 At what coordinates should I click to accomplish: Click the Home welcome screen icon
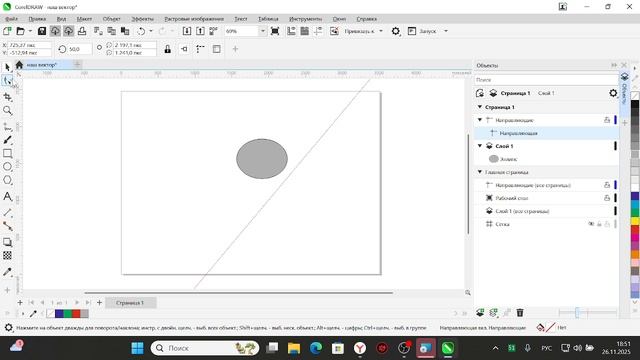(x=19, y=65)
